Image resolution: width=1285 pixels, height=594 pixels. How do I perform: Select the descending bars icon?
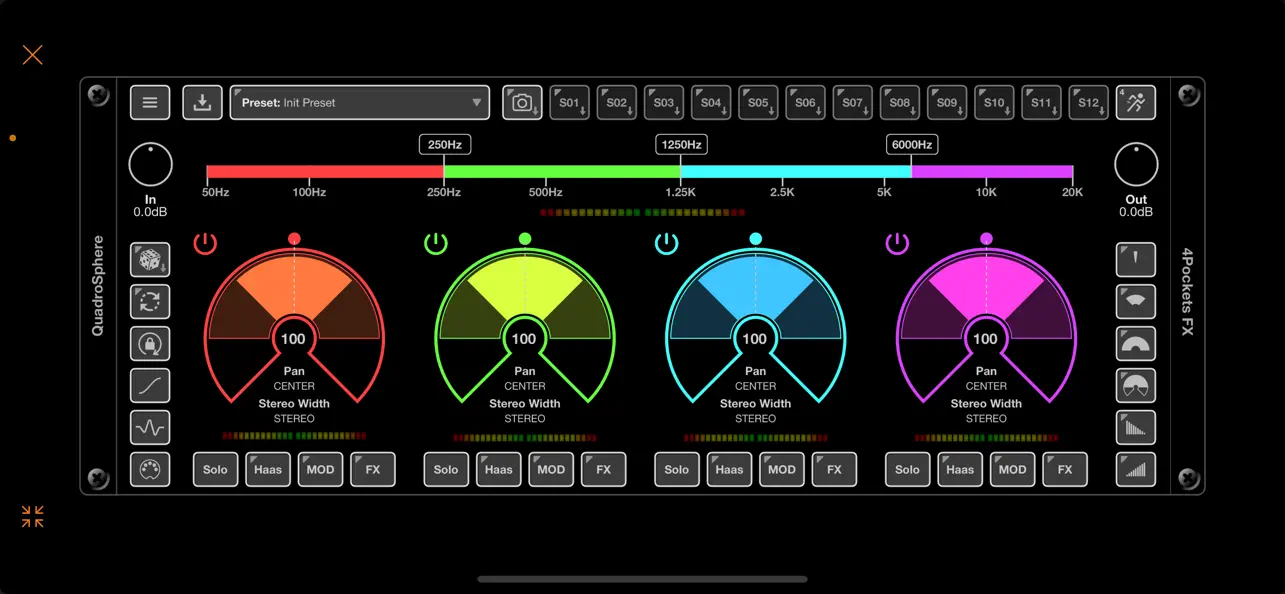click(x=1135, y=427)
